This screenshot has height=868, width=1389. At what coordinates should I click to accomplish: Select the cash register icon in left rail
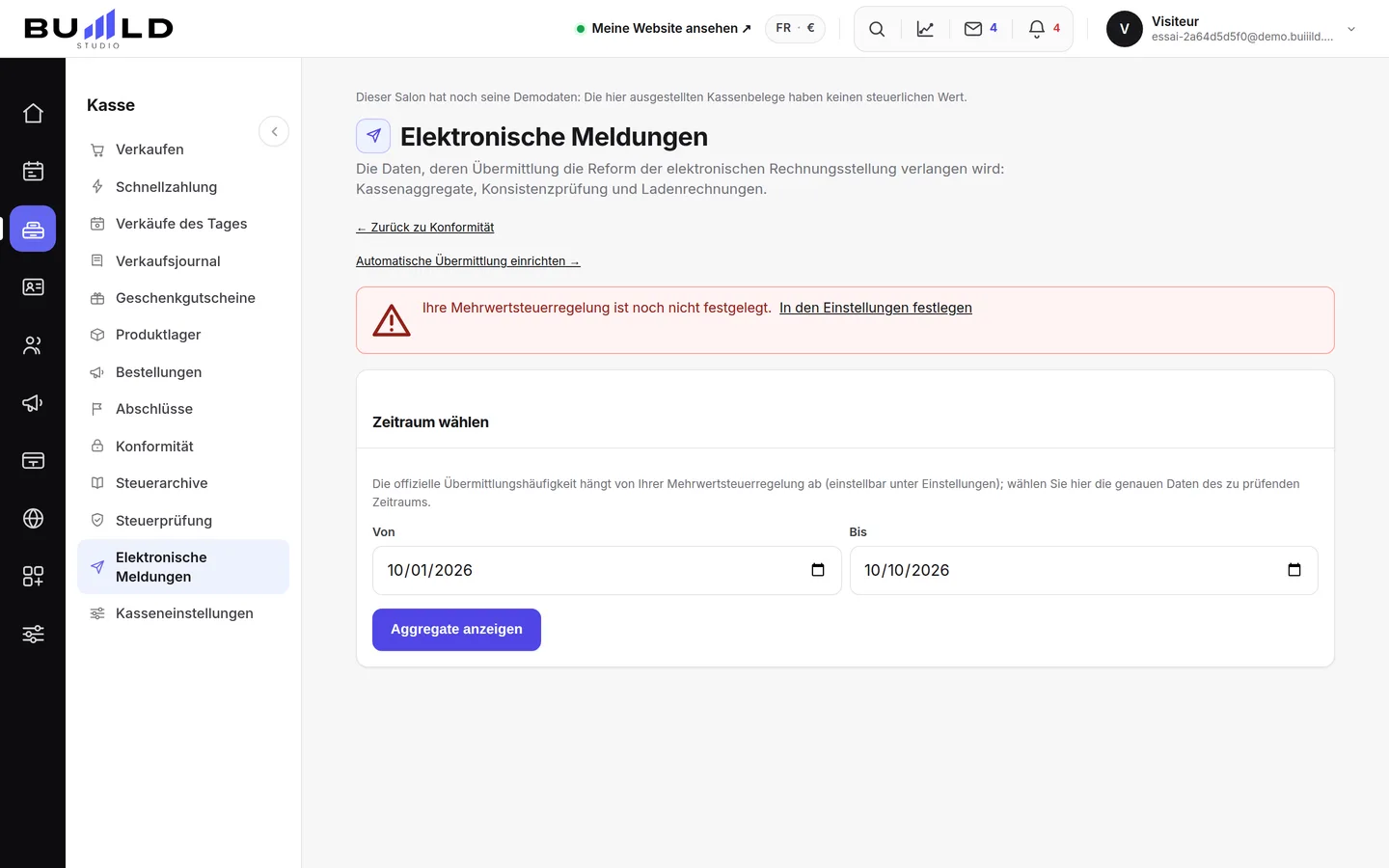33,229
